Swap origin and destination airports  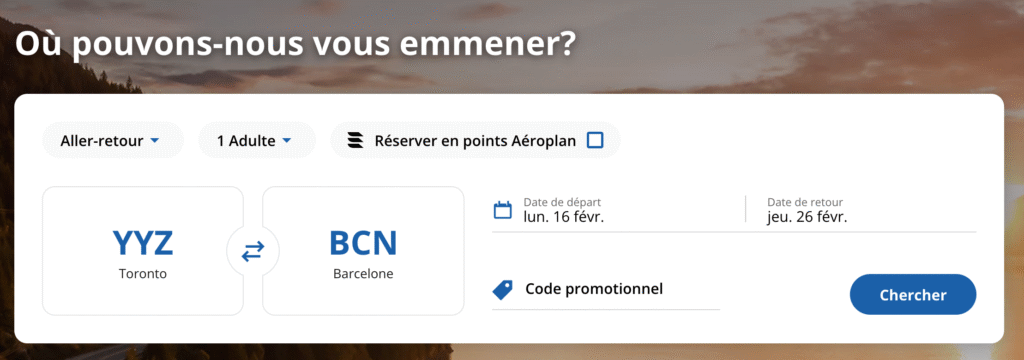click(253, 252)
